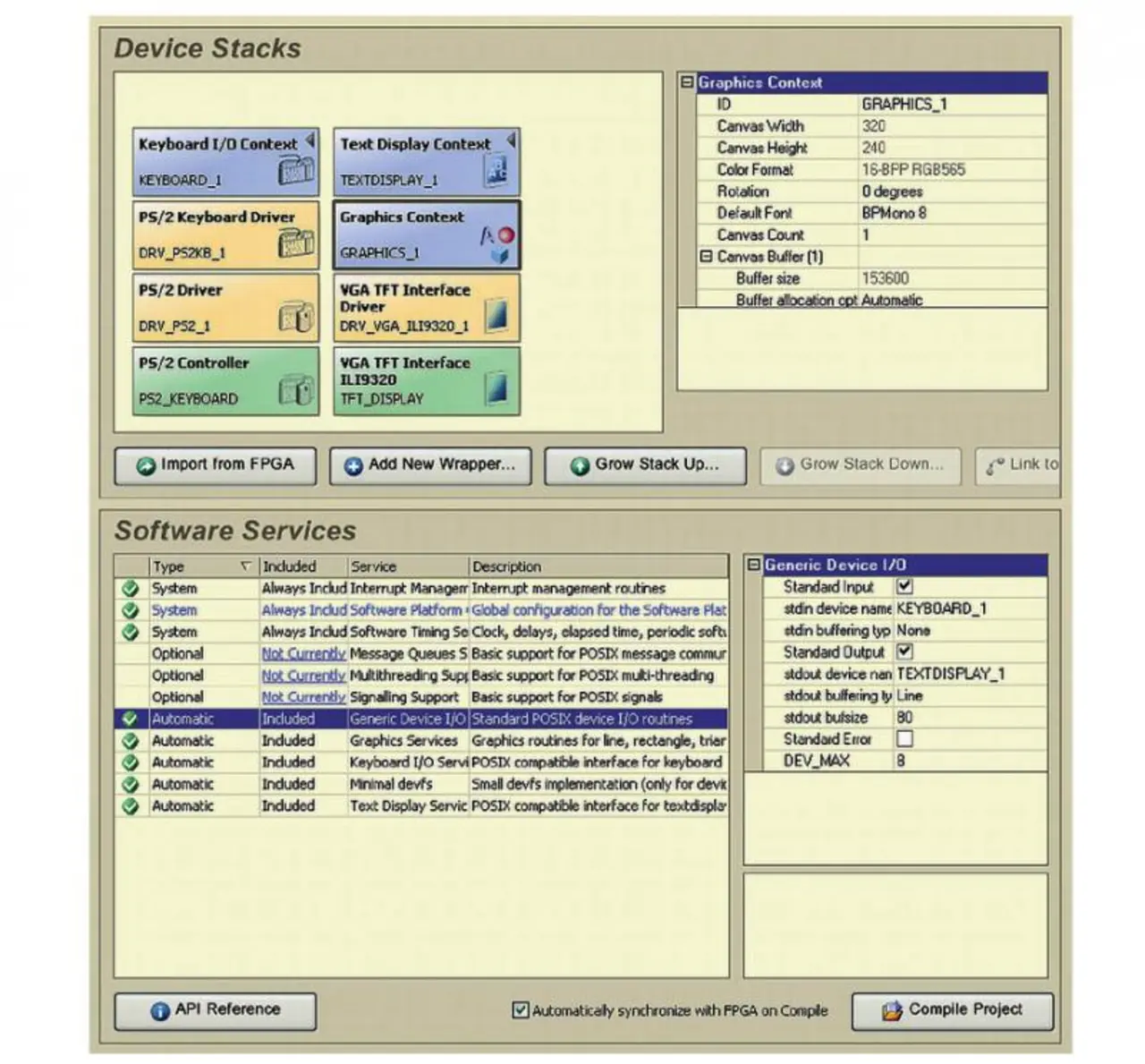
Task: Collapse the Graphics Context property section
Action: (687, 82)
